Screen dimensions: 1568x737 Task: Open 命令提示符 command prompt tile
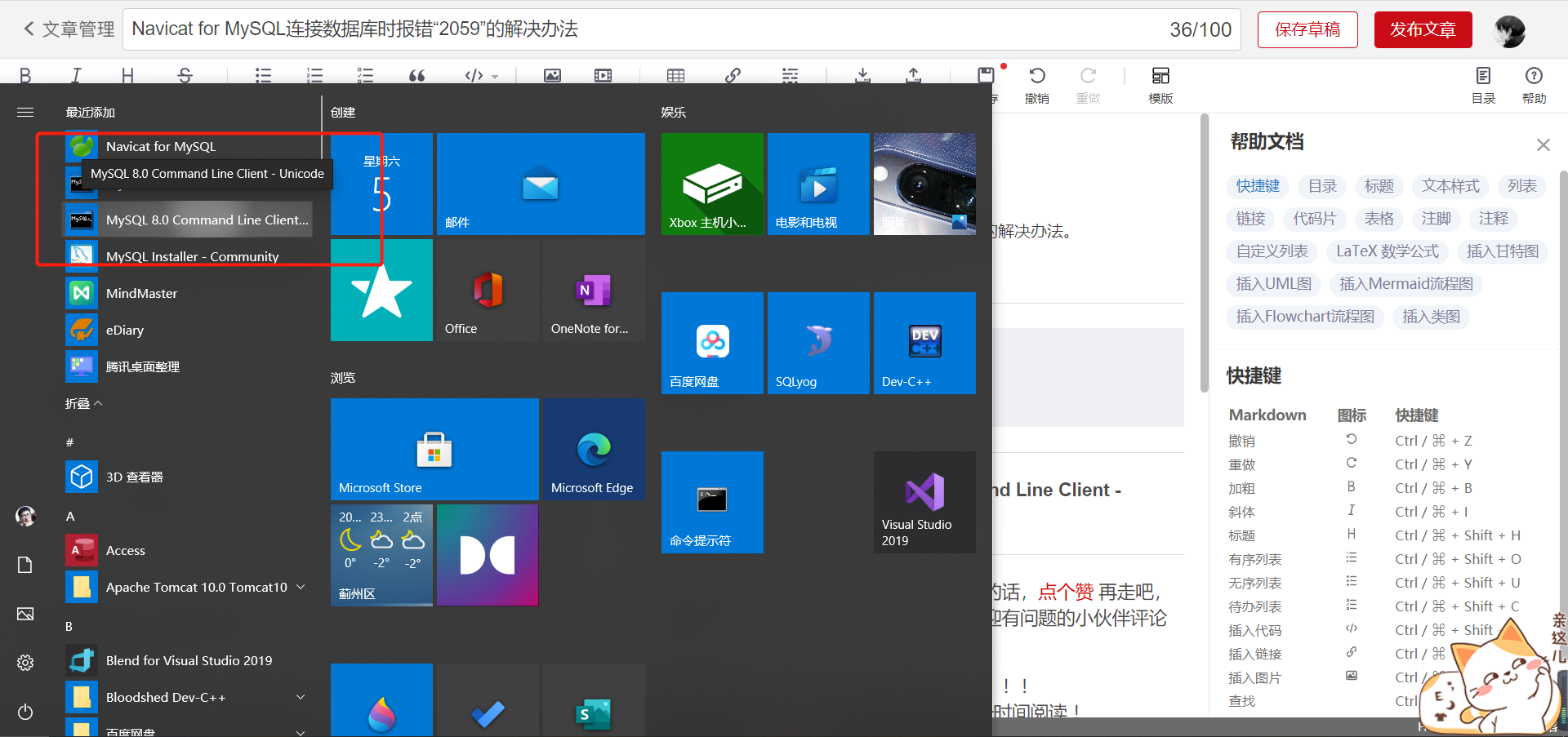(x=712, y=502)
